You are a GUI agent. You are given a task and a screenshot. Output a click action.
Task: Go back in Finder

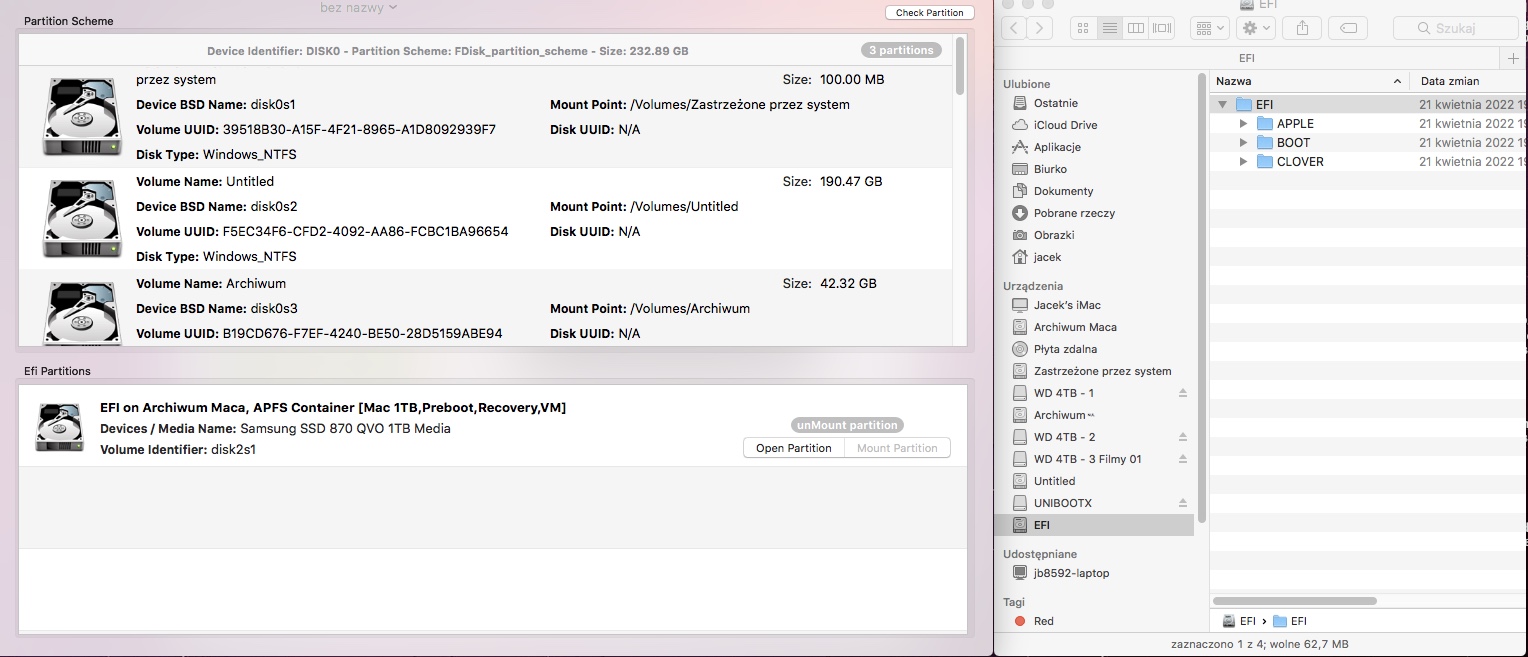coord(1015,28)
